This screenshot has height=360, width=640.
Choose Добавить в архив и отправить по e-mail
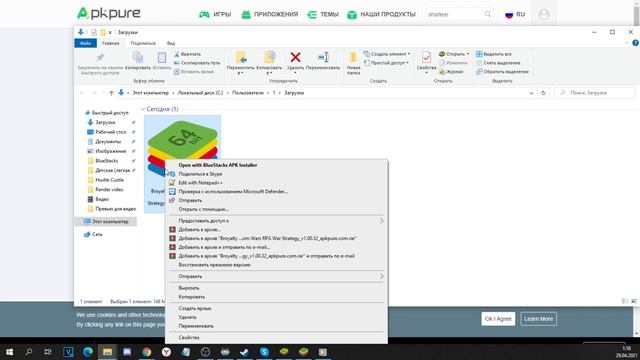click(224, 247)
